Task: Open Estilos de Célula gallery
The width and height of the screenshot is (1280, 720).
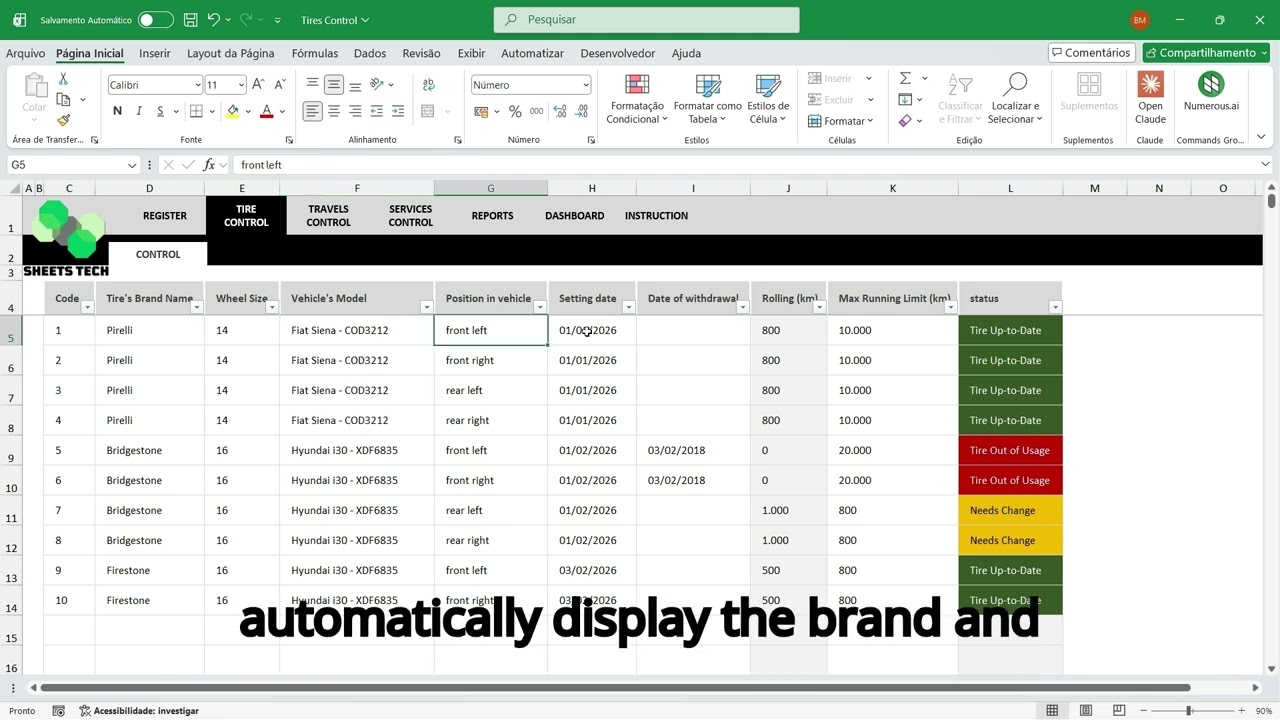Action: coord(768,100)
